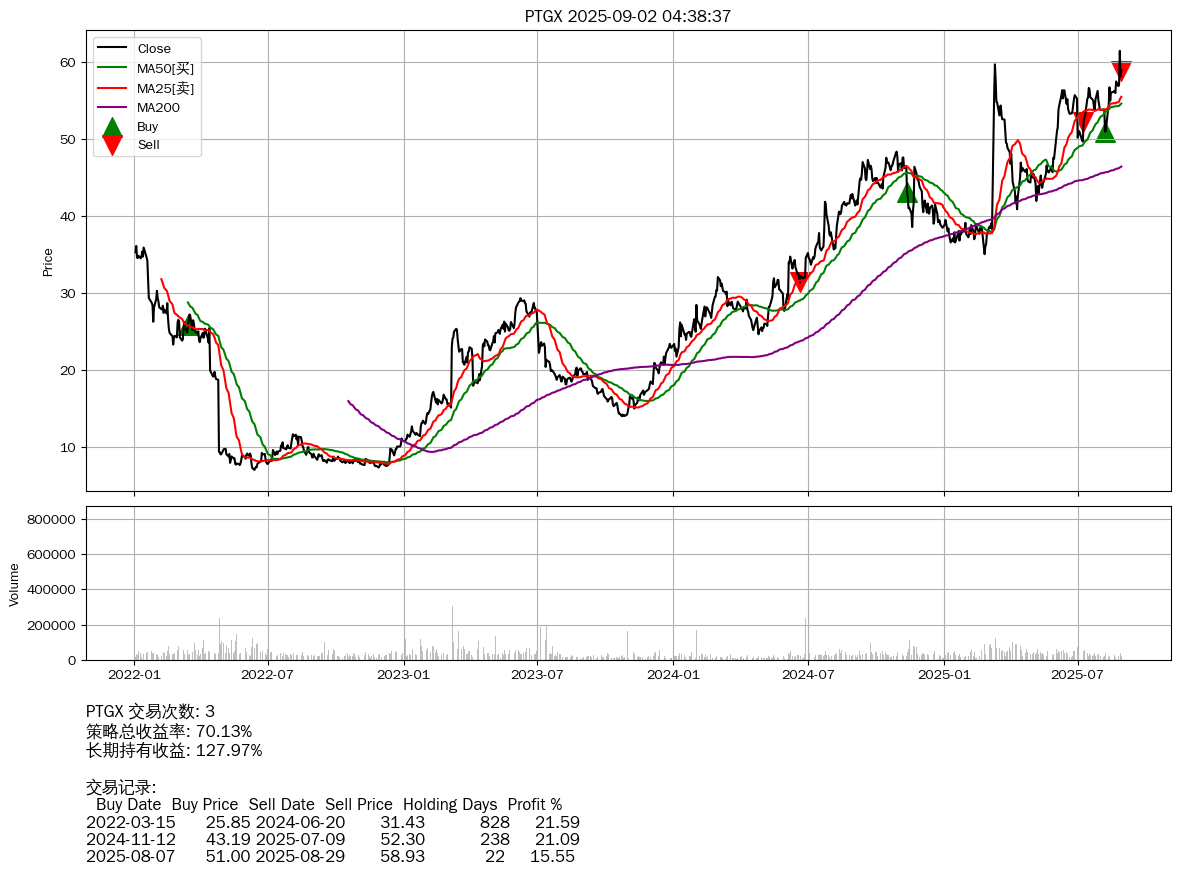The image size is (1180, 875).
Task: Click the purple MA200 line swatch in legend
Action: [112, 107]
